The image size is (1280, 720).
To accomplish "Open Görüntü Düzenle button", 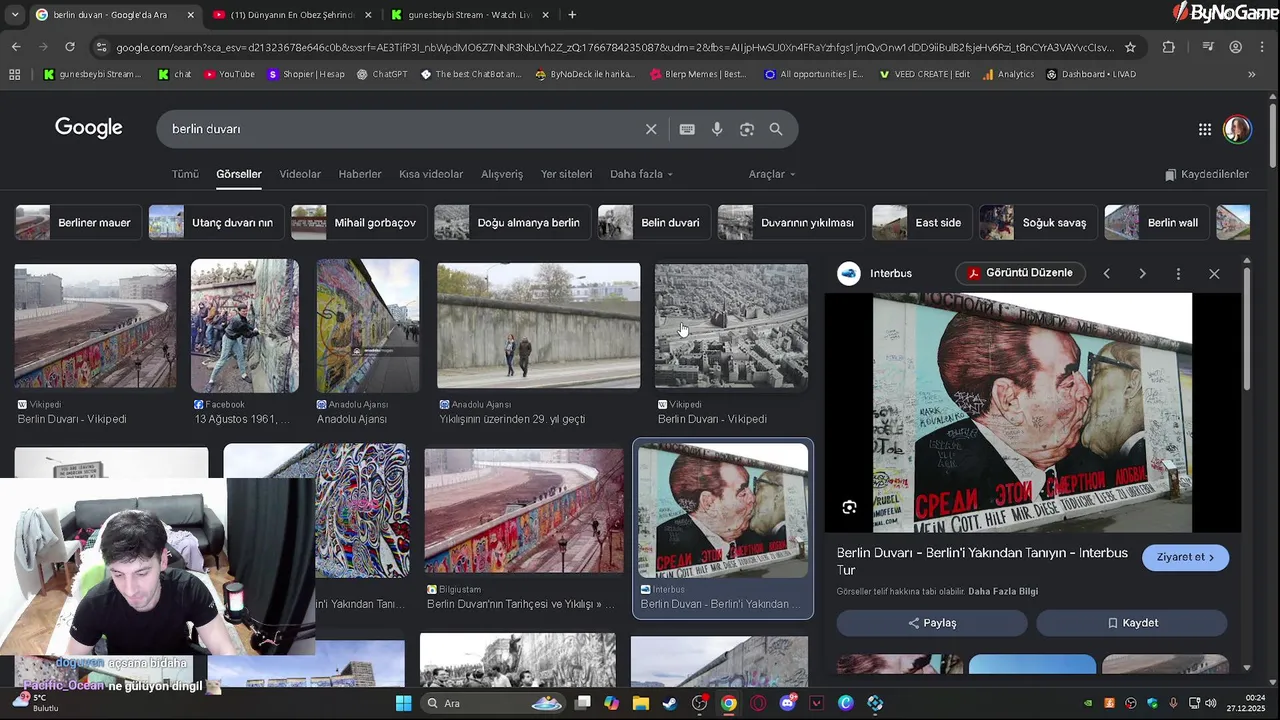I will click(x=1020, y=273).
